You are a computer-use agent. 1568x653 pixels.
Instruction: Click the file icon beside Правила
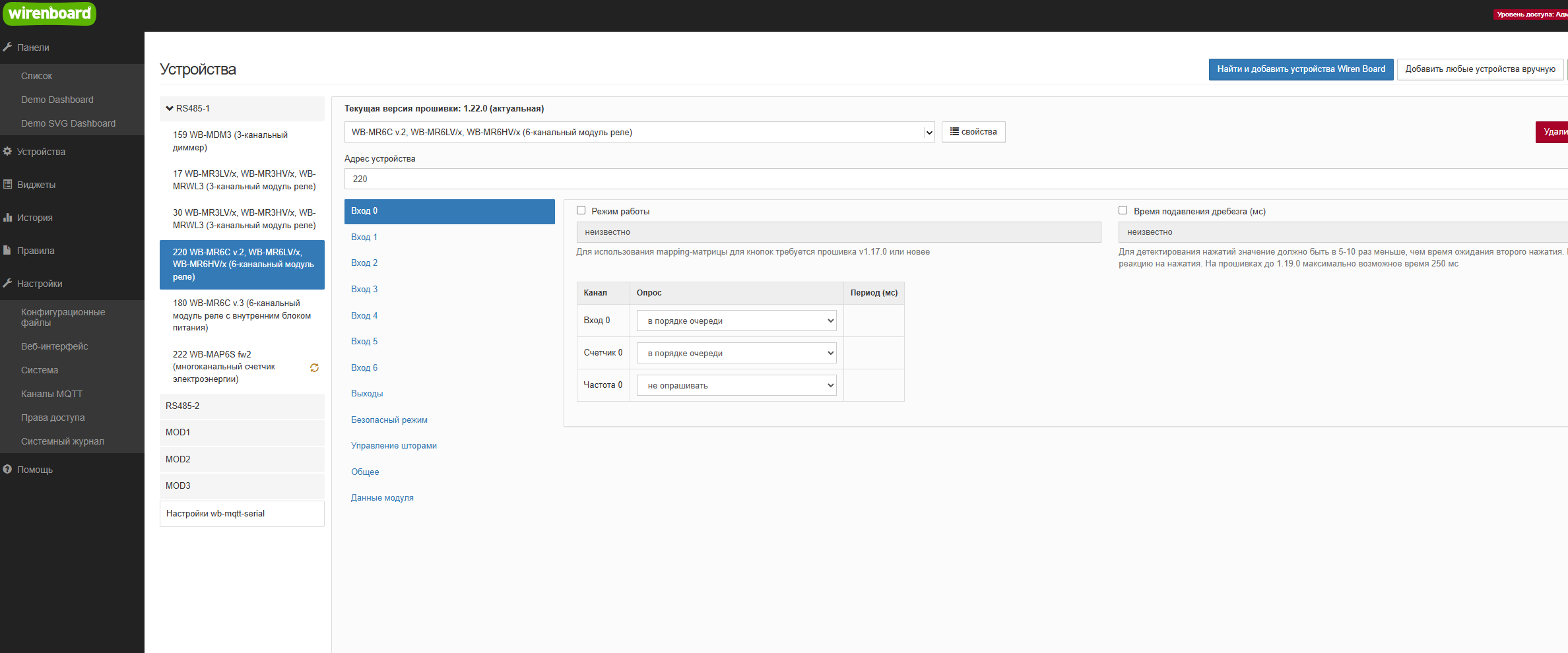(7, 250)
